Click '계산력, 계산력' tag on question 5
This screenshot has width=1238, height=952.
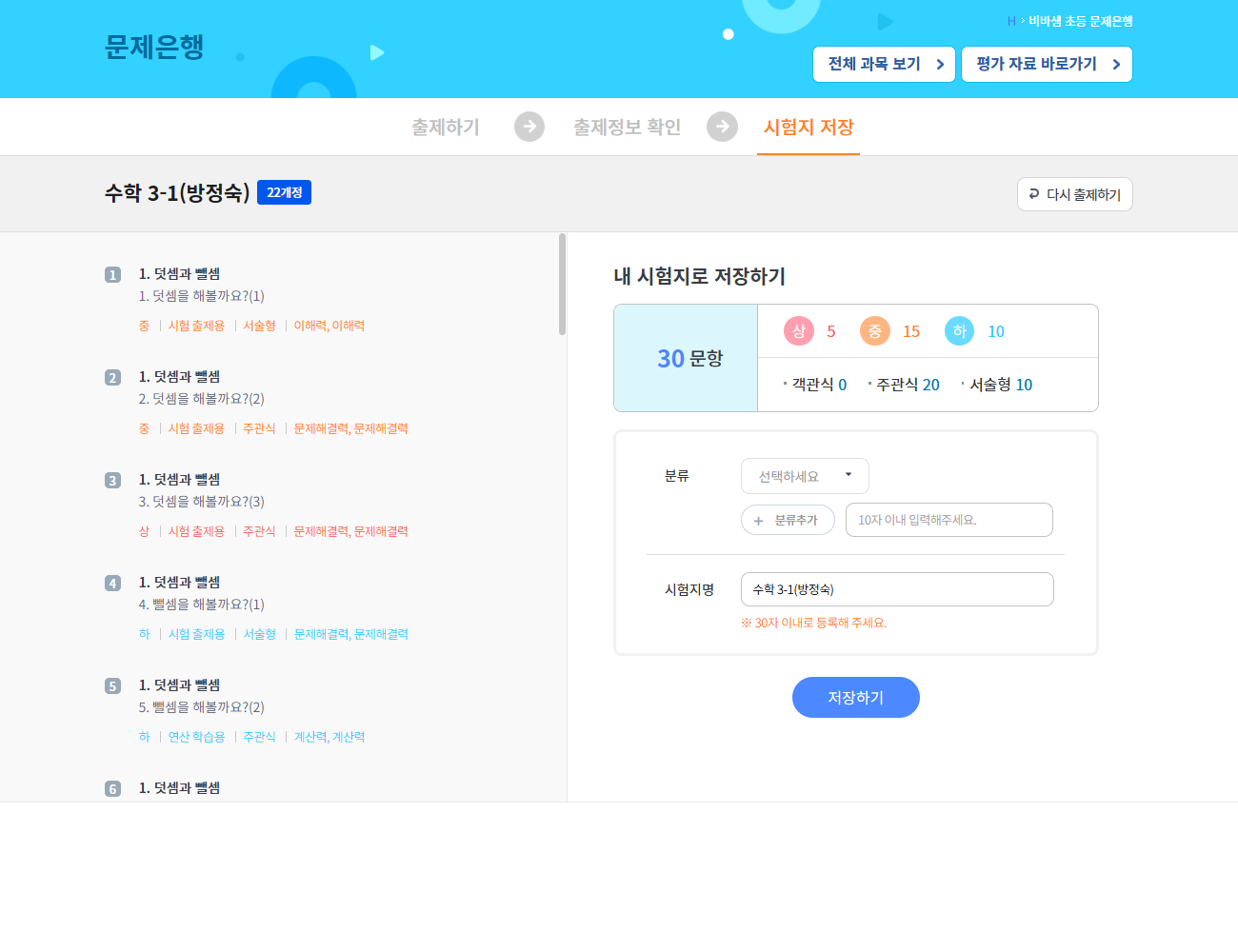(329, 737)
